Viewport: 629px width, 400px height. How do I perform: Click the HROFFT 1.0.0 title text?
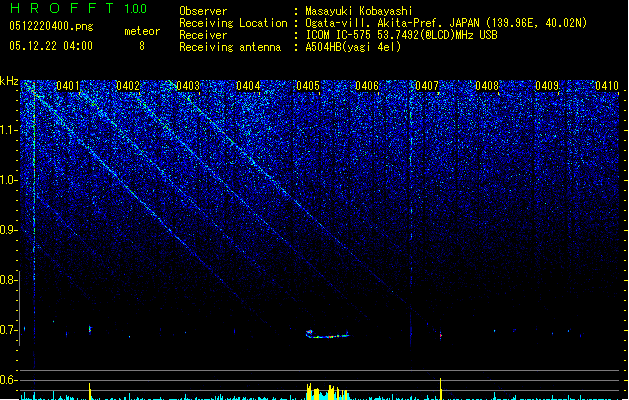78,8
